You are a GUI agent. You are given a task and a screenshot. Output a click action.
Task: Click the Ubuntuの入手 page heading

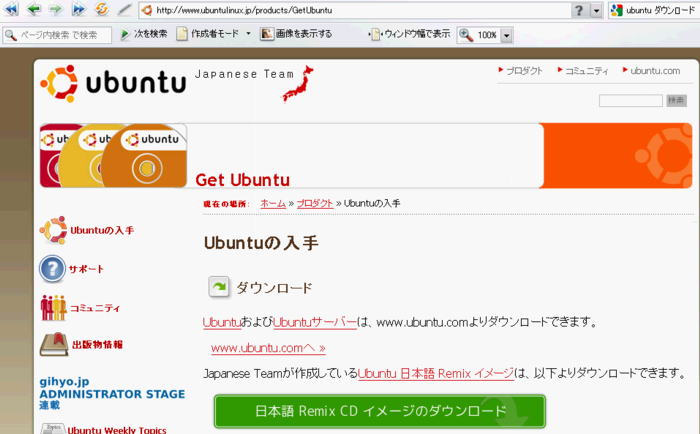coord(261,243)
